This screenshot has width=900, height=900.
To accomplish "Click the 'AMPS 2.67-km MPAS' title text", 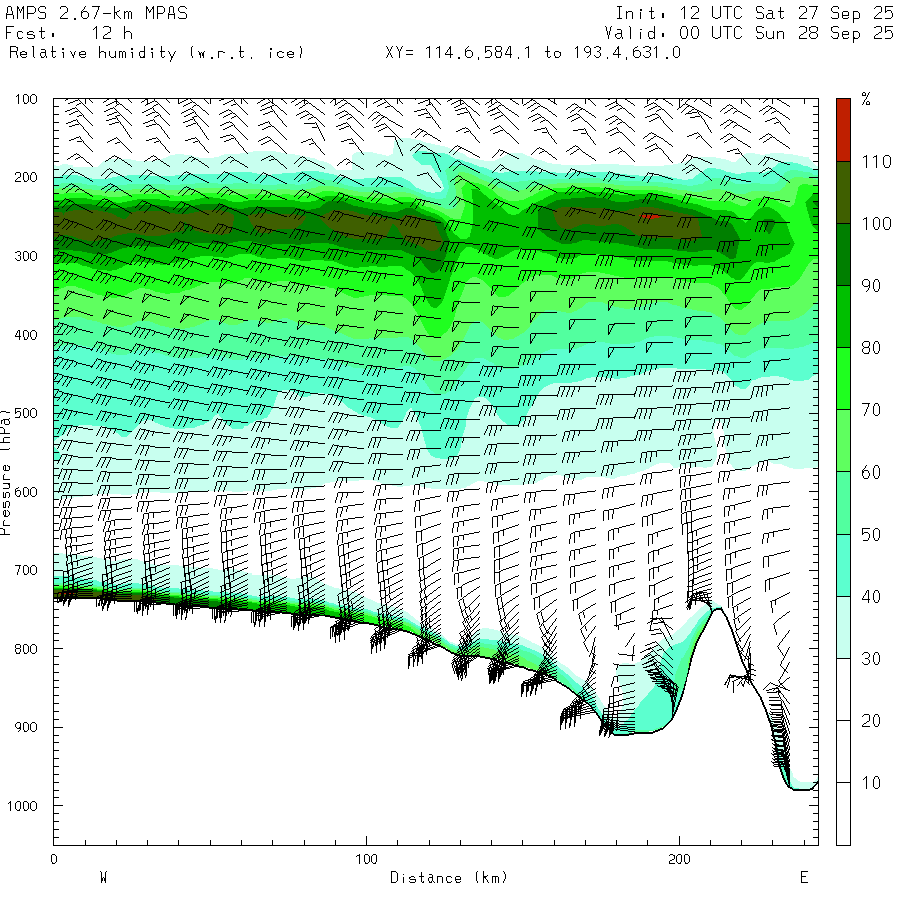I will point(96,13).
